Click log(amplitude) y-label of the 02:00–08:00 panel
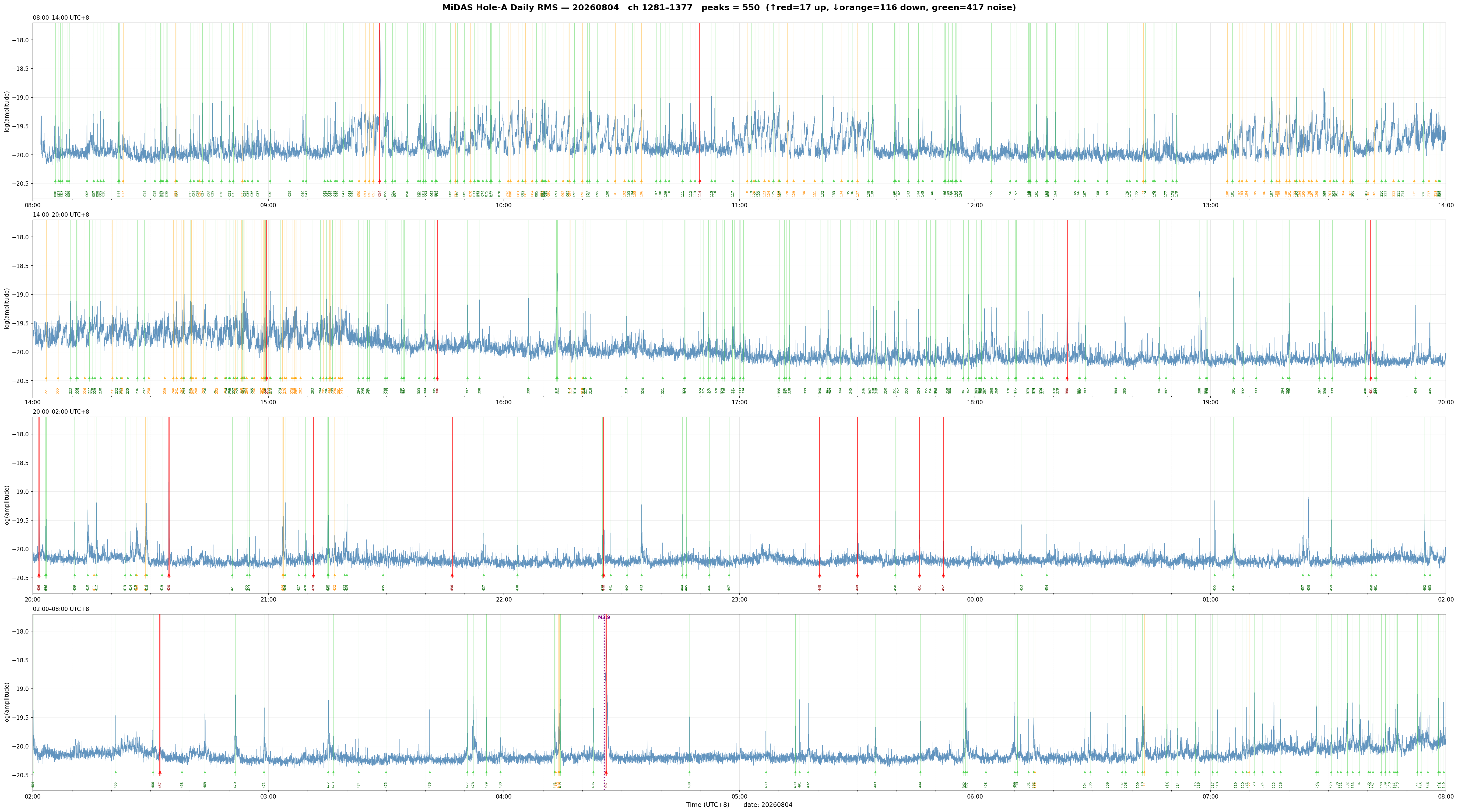 click(x=7, y=702)
